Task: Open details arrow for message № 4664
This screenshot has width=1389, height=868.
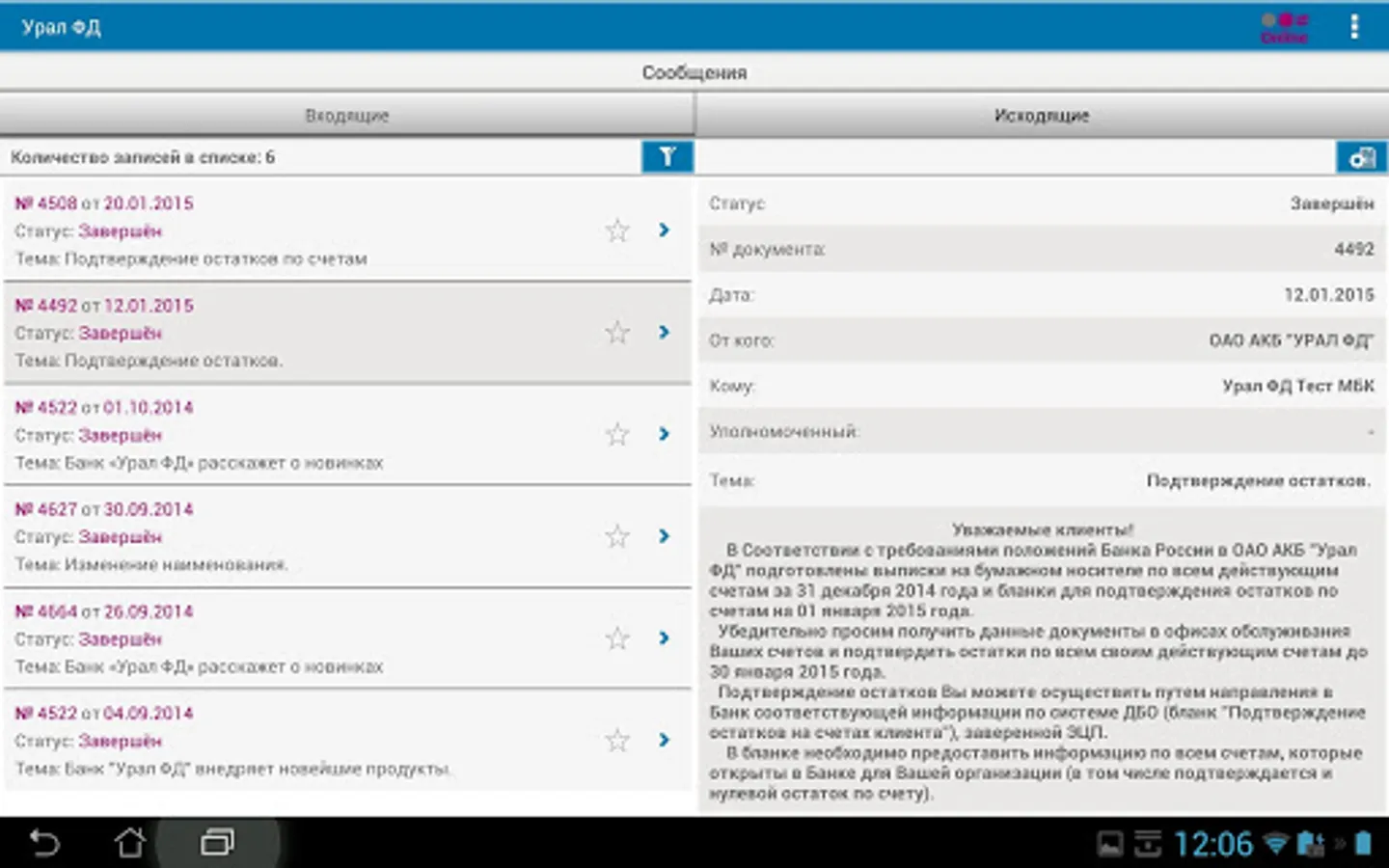Action: coord(664,637)
